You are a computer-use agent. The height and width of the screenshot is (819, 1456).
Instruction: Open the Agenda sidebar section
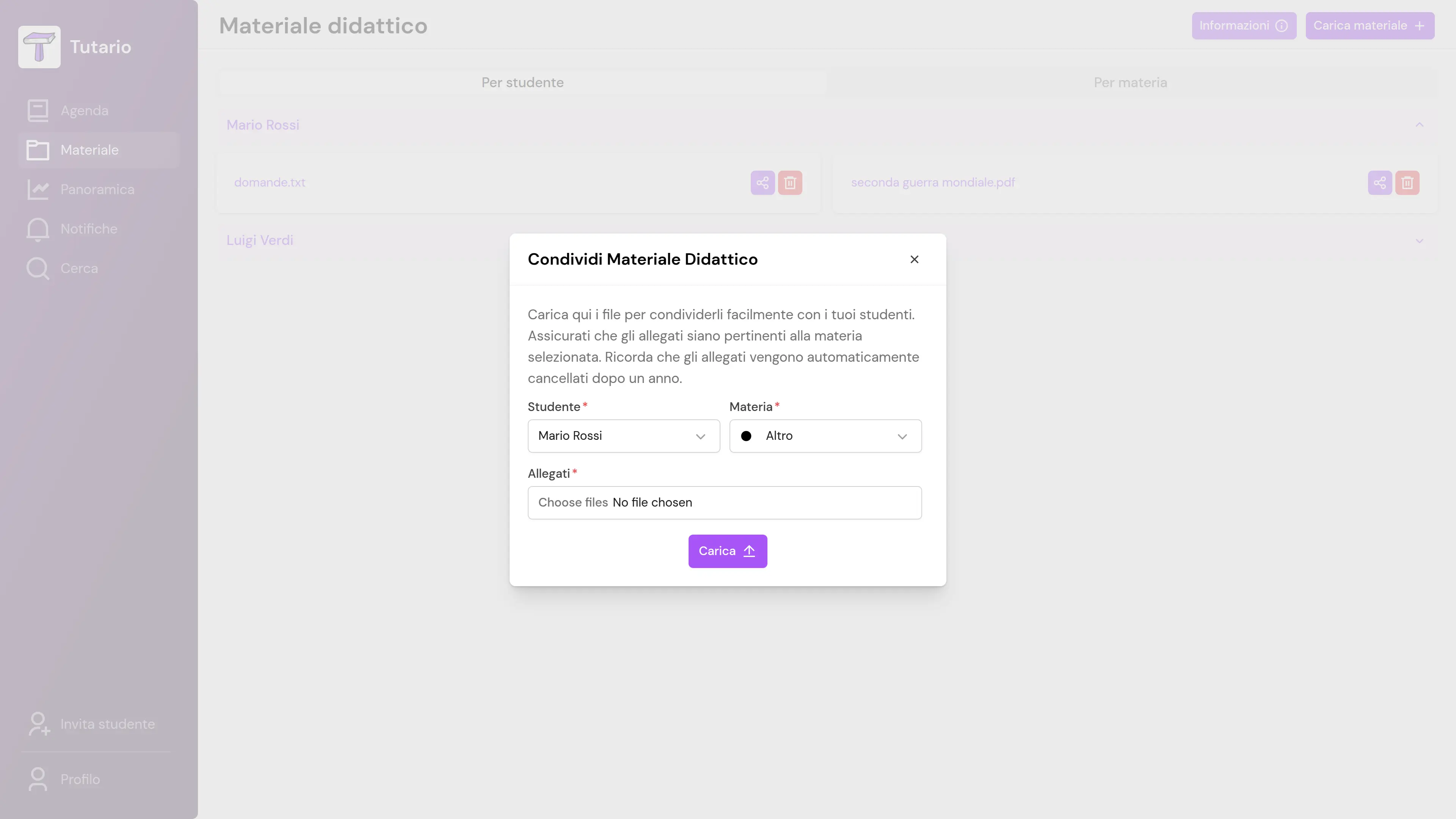(x=84, y=111)
